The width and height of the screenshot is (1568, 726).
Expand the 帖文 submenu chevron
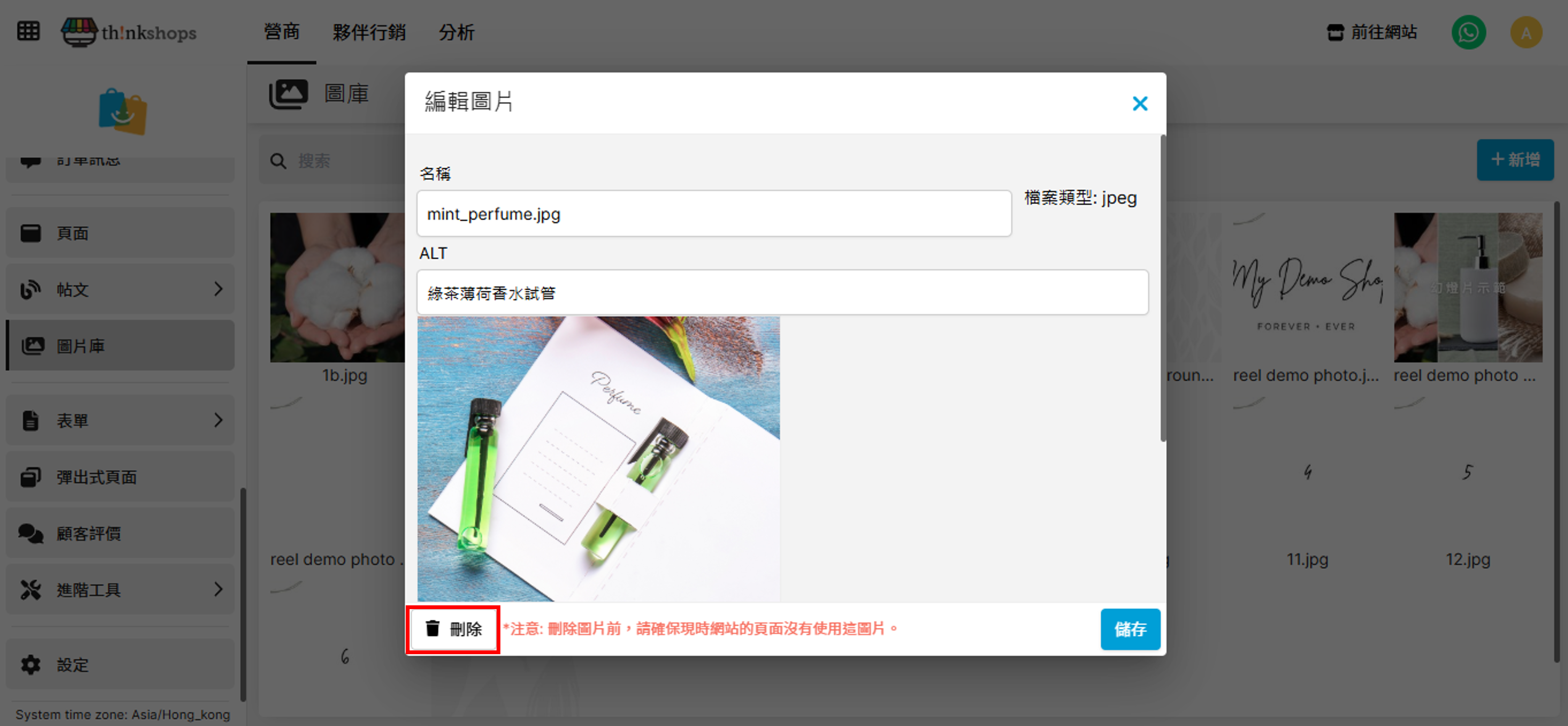(219, 289)
